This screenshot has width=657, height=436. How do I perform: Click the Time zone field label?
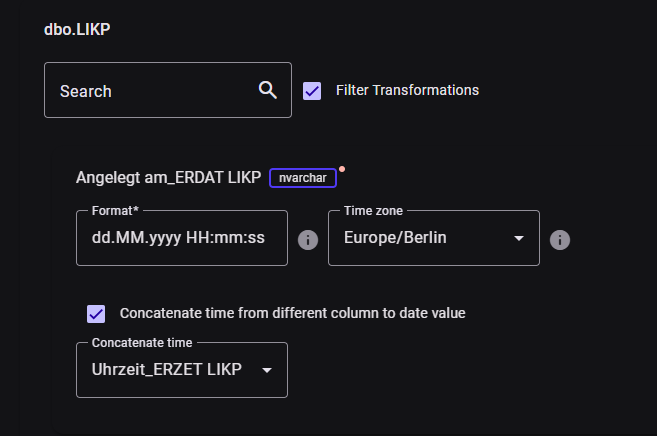coord(374,211)
